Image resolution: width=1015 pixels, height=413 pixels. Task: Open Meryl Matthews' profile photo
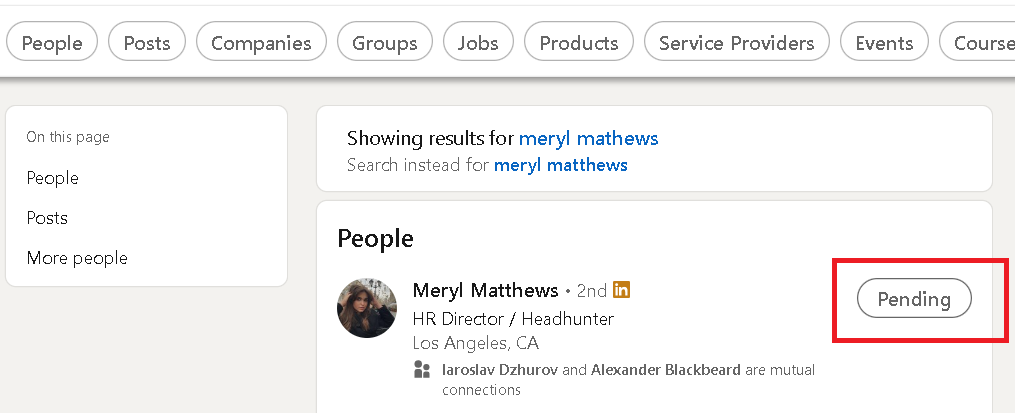[367, 308]
